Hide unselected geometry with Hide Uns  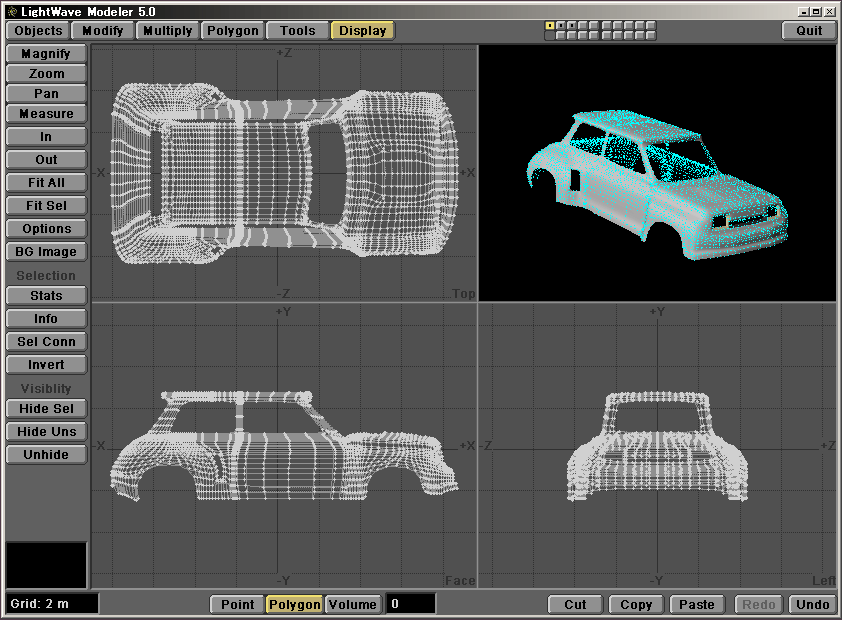(46, 432)
